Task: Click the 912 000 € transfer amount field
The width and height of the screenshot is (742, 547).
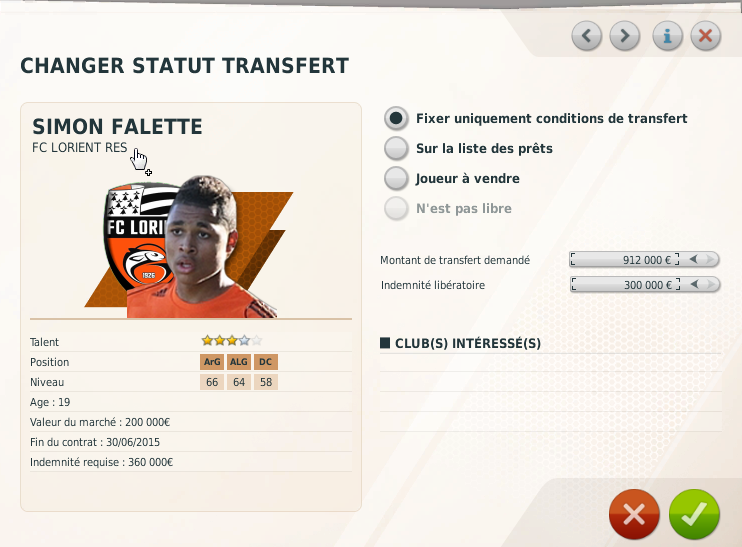Action: click(626, 259)
